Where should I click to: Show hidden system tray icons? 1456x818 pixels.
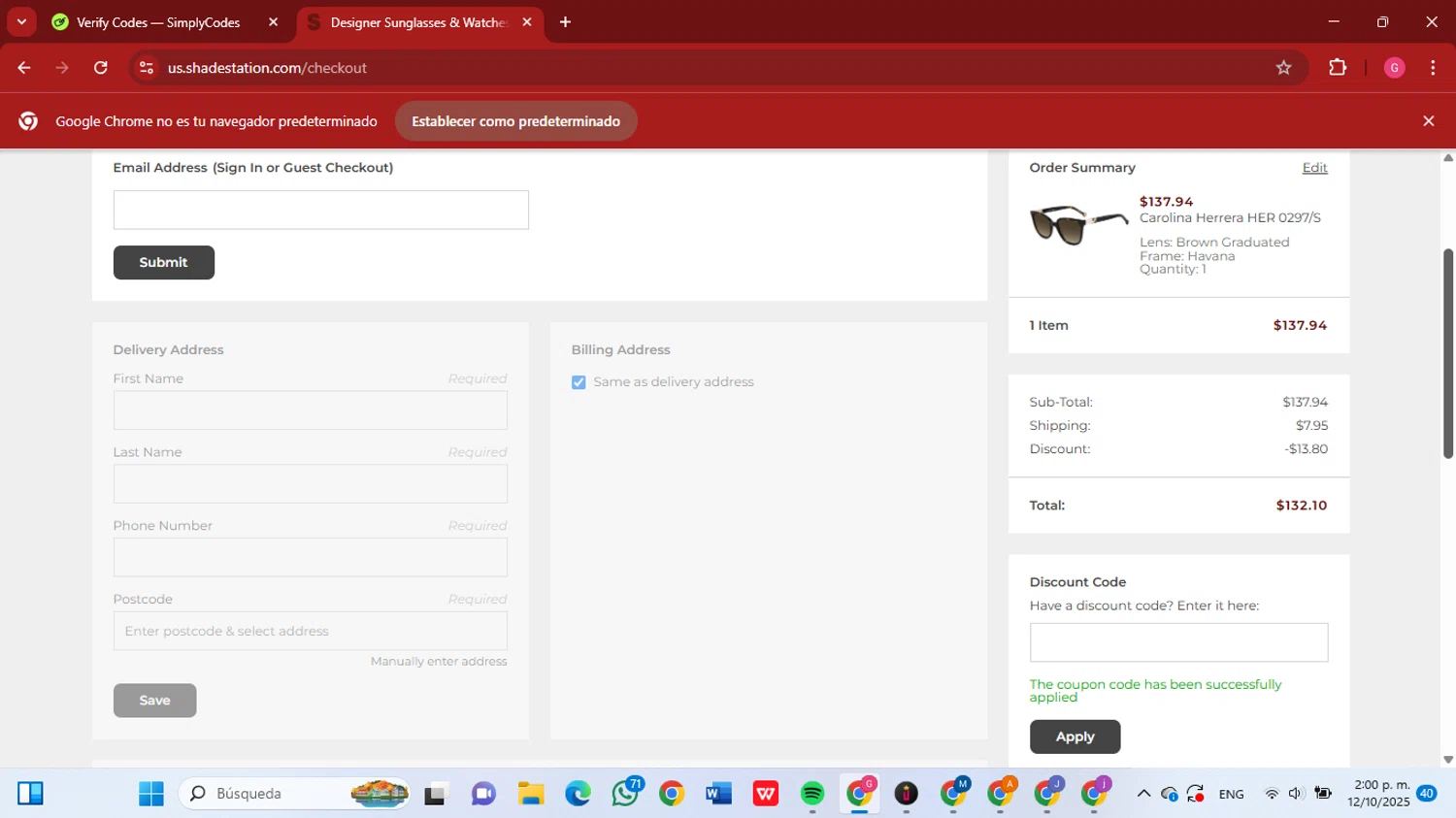click(1143, 794)
